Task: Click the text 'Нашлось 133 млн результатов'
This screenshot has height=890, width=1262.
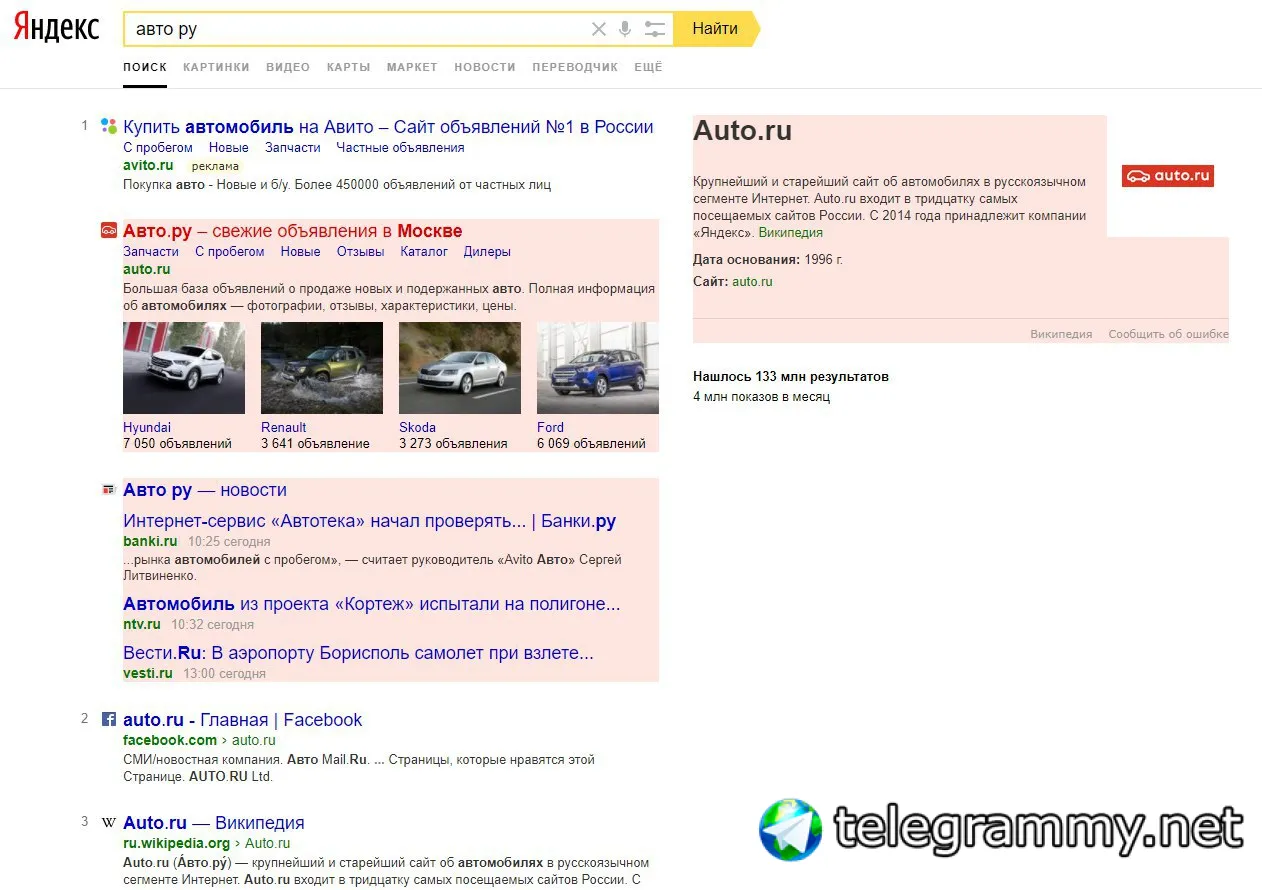Action: [x=791, y=377]
